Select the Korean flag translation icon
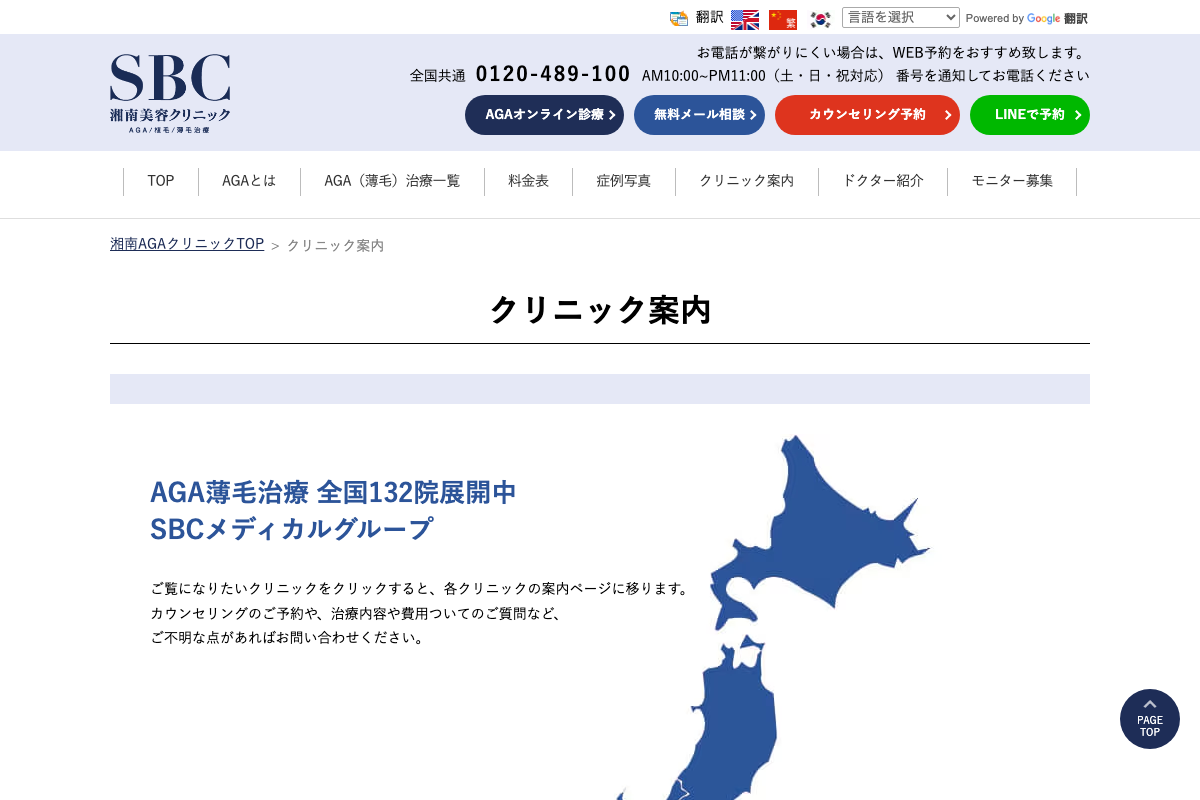Viewport: 1200px width, 800px height. [820, 19]
